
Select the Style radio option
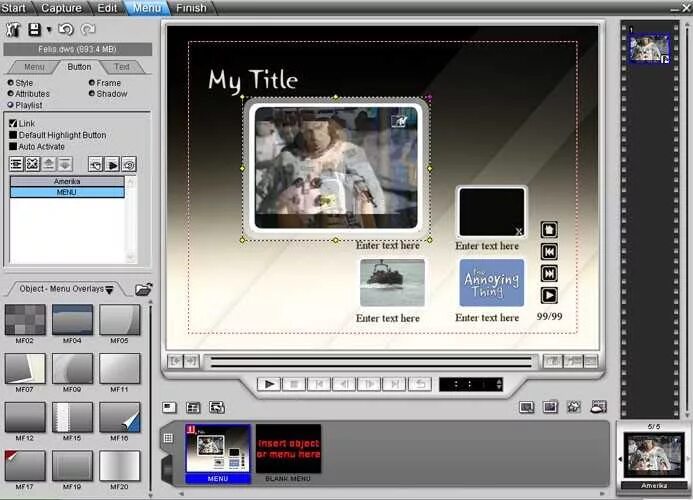[x=11, y=83]
